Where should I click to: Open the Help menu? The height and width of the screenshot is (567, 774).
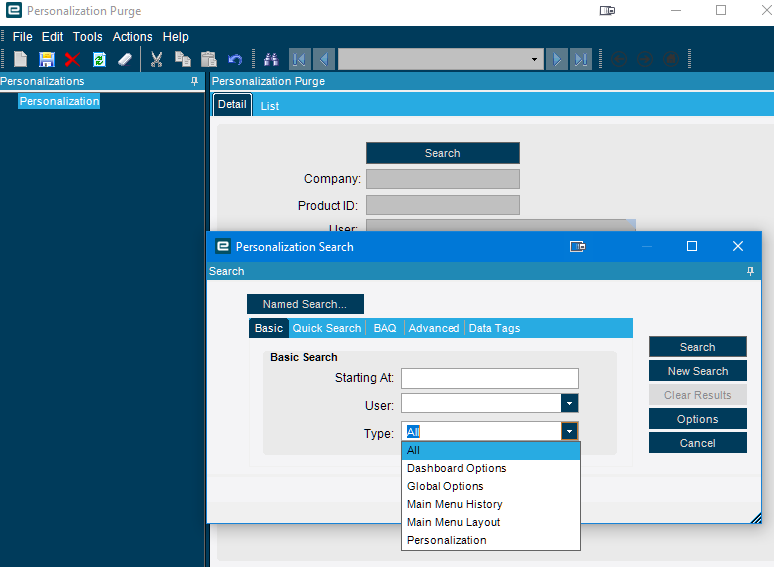tap(176, 37)
